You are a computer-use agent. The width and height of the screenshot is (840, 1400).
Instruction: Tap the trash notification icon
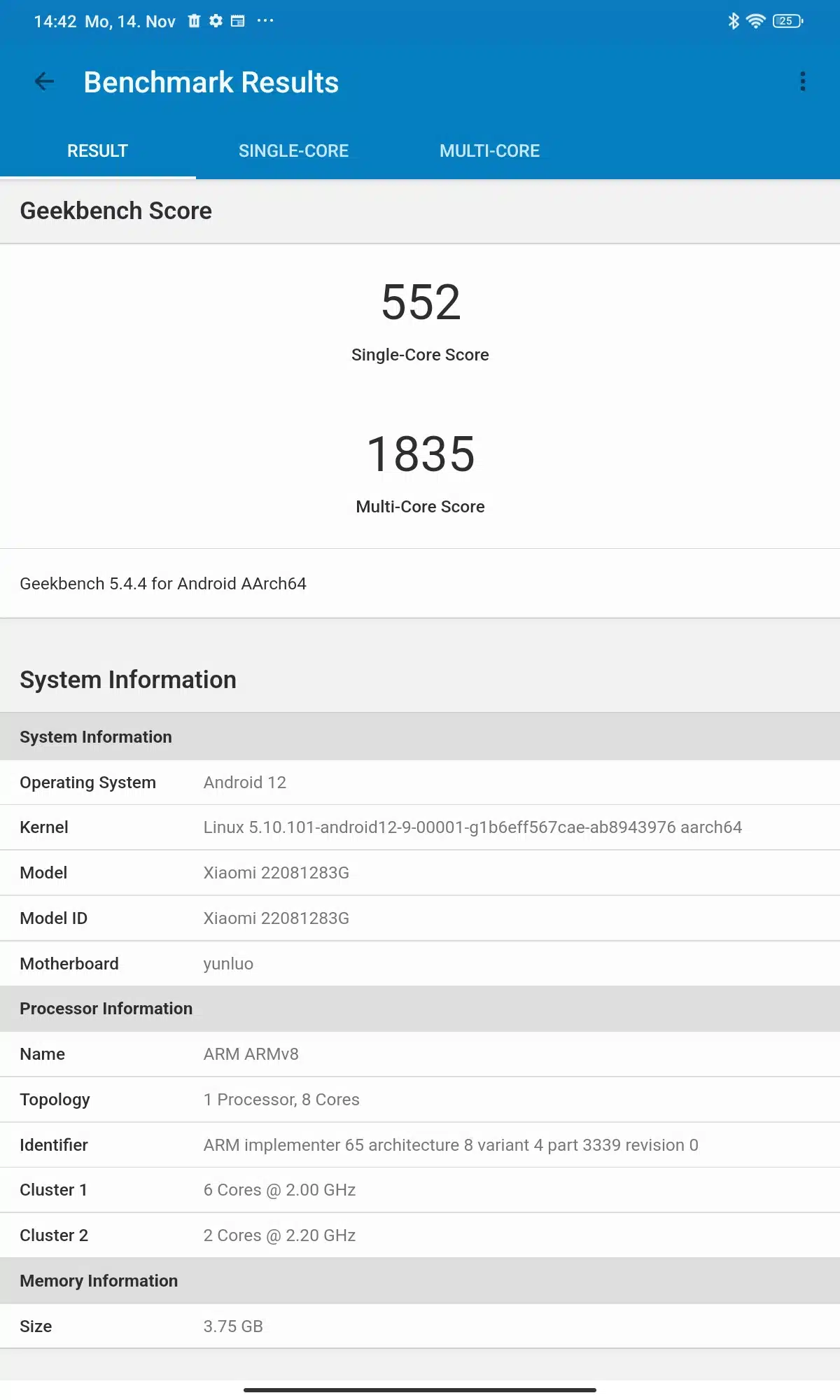coord(194,21)
